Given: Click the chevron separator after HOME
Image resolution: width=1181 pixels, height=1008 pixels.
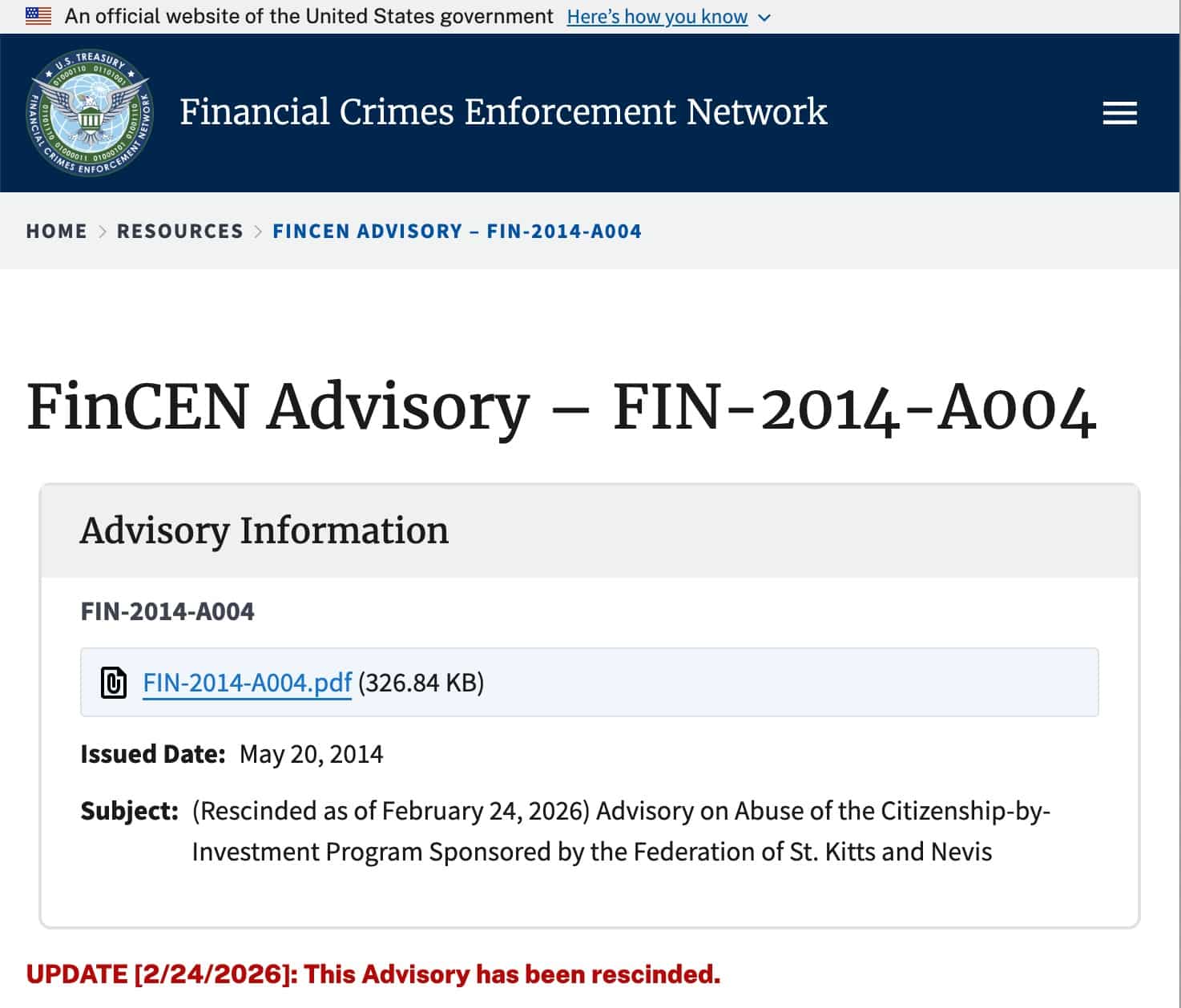Looking at the screenshot, I should (x=103, y=232).
